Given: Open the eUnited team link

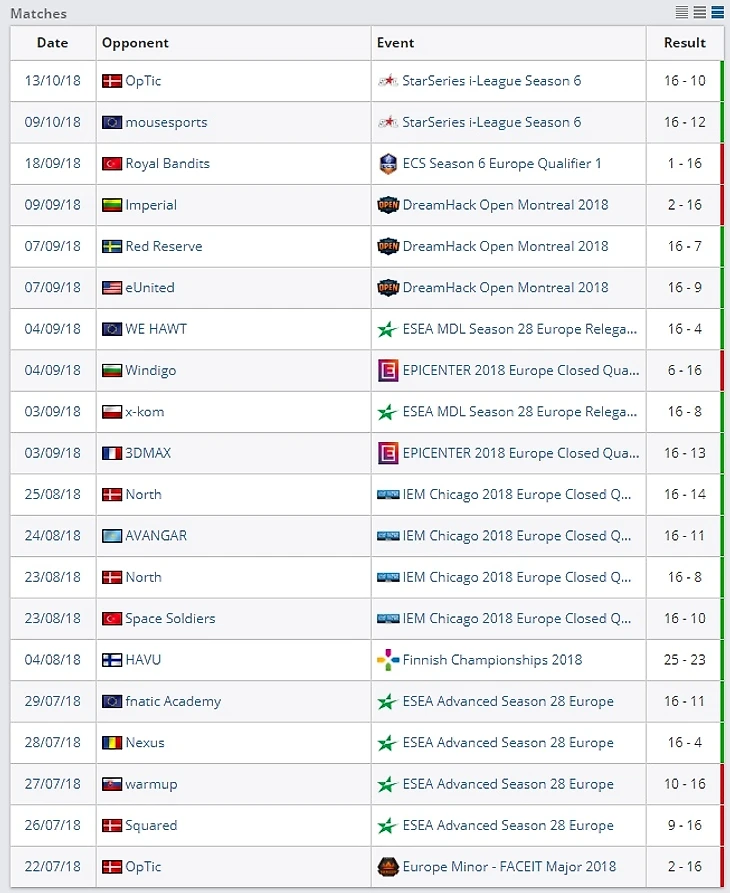Looking at the screenshot, I should 150,288.
